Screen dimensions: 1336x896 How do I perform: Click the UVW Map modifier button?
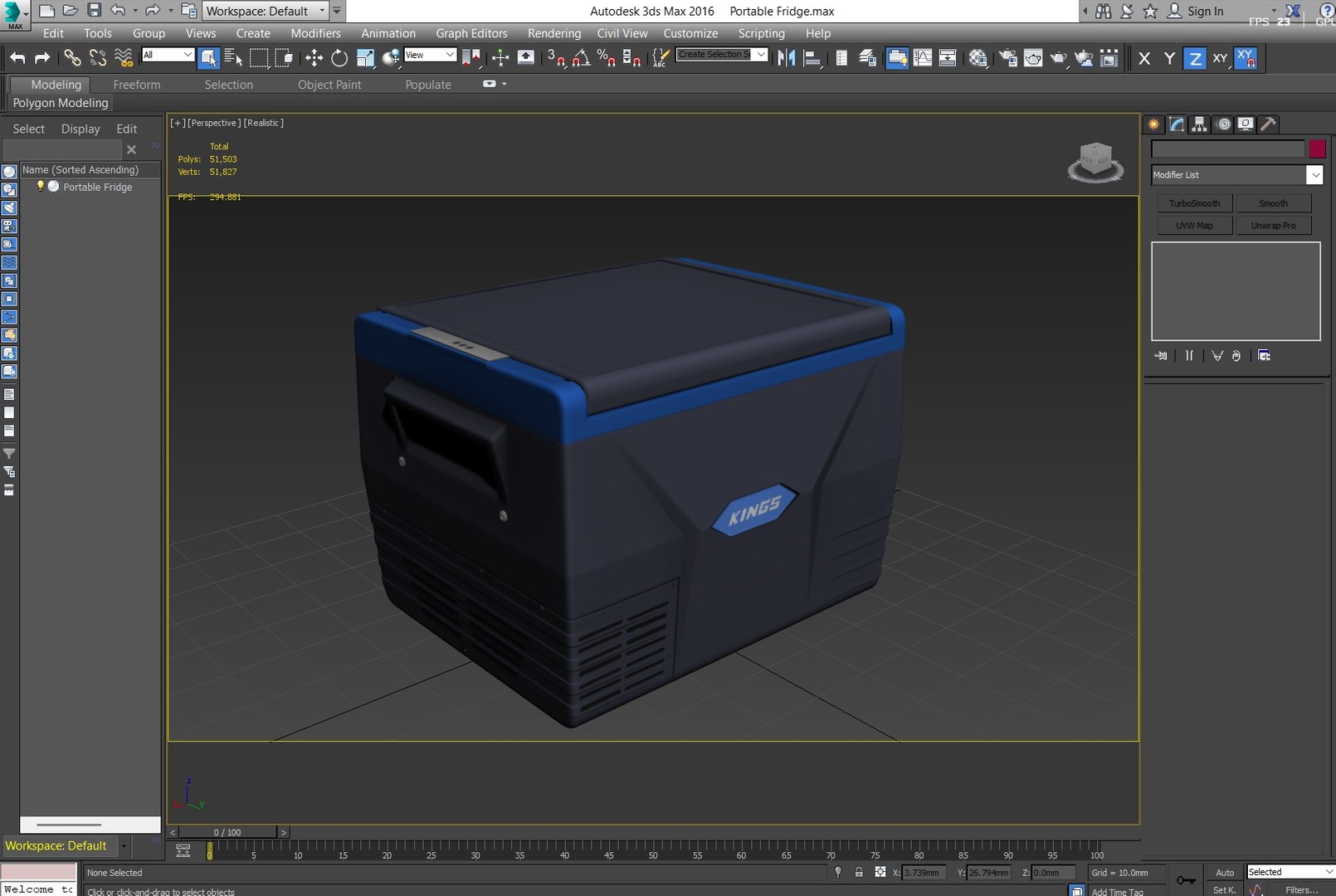pyautogui.click(x=1194, y=226)
